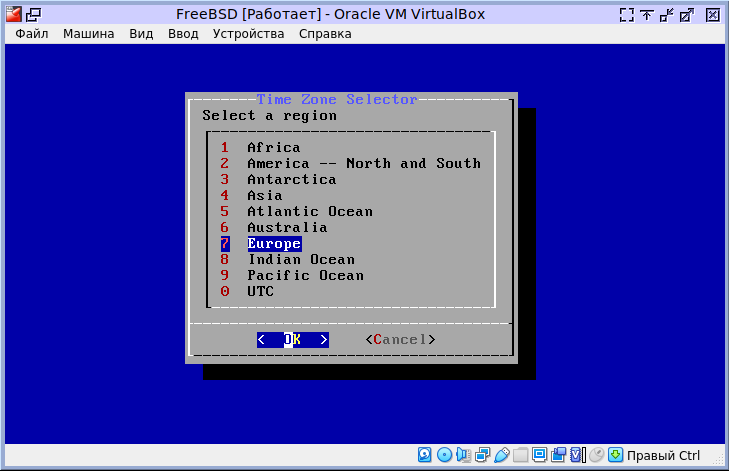Click the display settings monitor icon
This screenshot has height=471, width=729.
tap(539, 455)
